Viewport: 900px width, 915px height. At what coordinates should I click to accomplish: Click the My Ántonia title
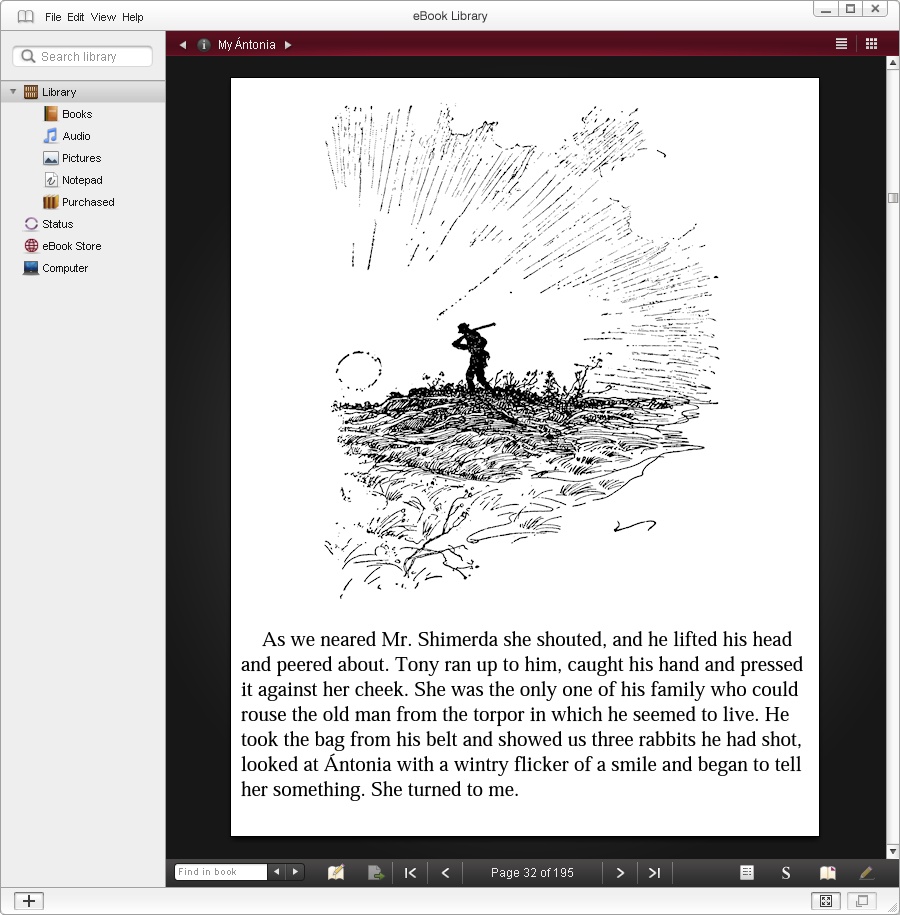[x=246, y=45]
